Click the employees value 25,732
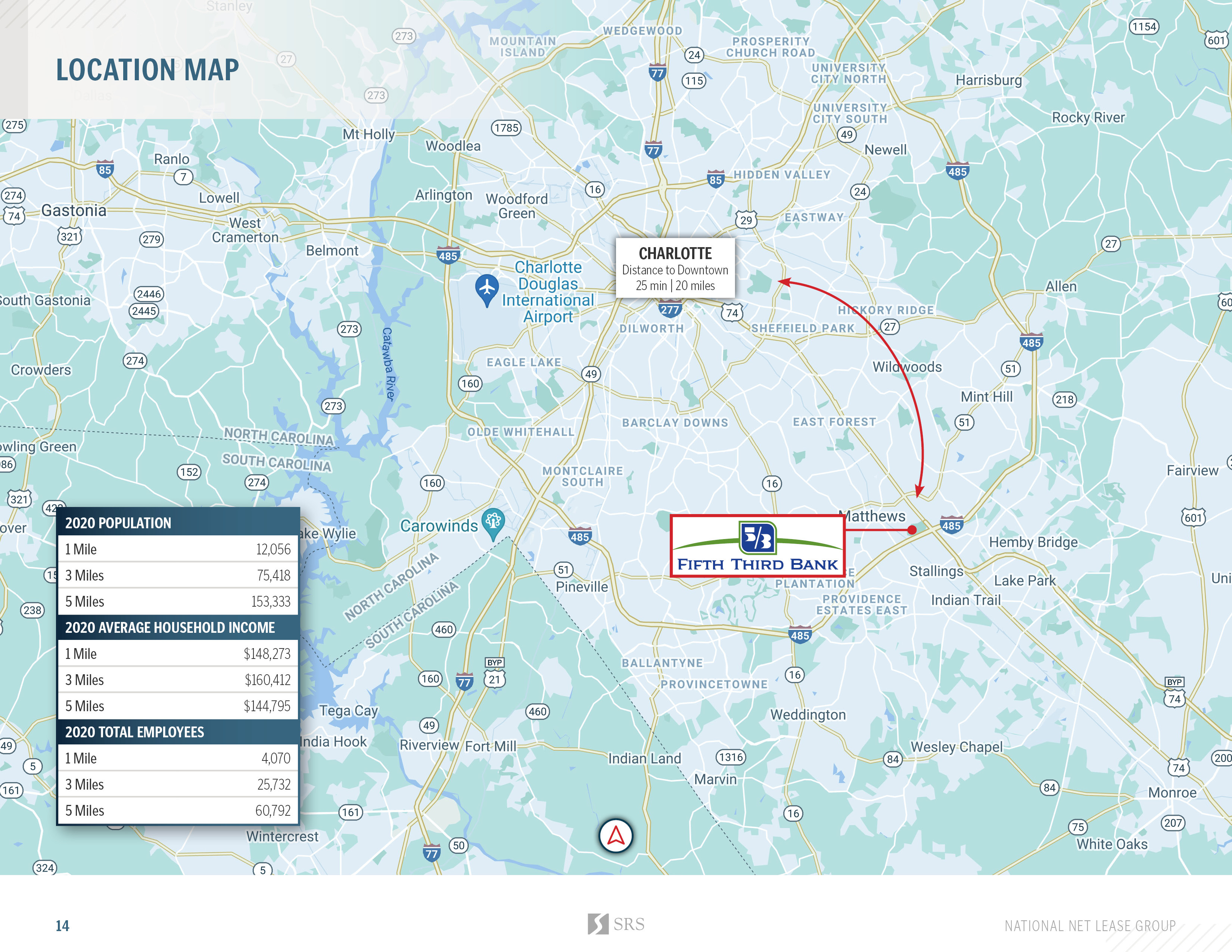Viewport: 1232px width, 952px height. point(274,784)
